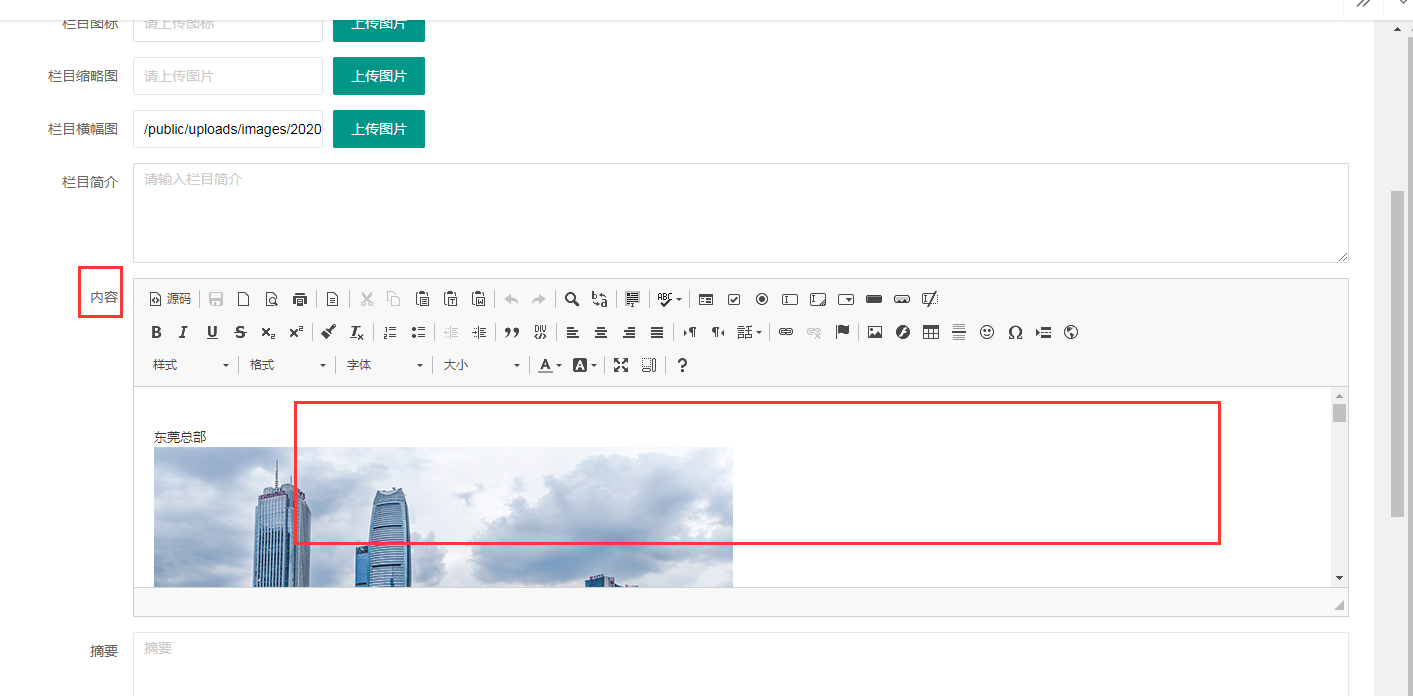Toggle Bold formatting
Screen dimensions: 1413x696
tap(156, 332)
